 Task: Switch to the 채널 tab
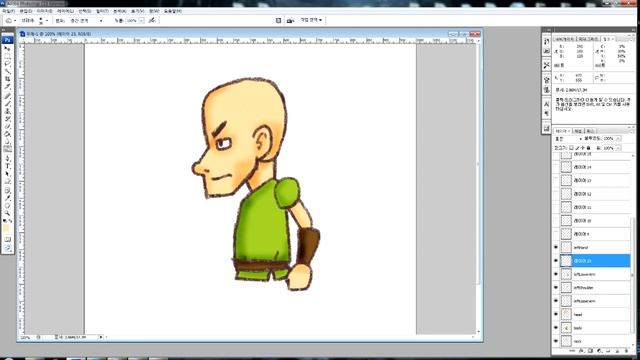pyautogui.click(x=578, y=131)
